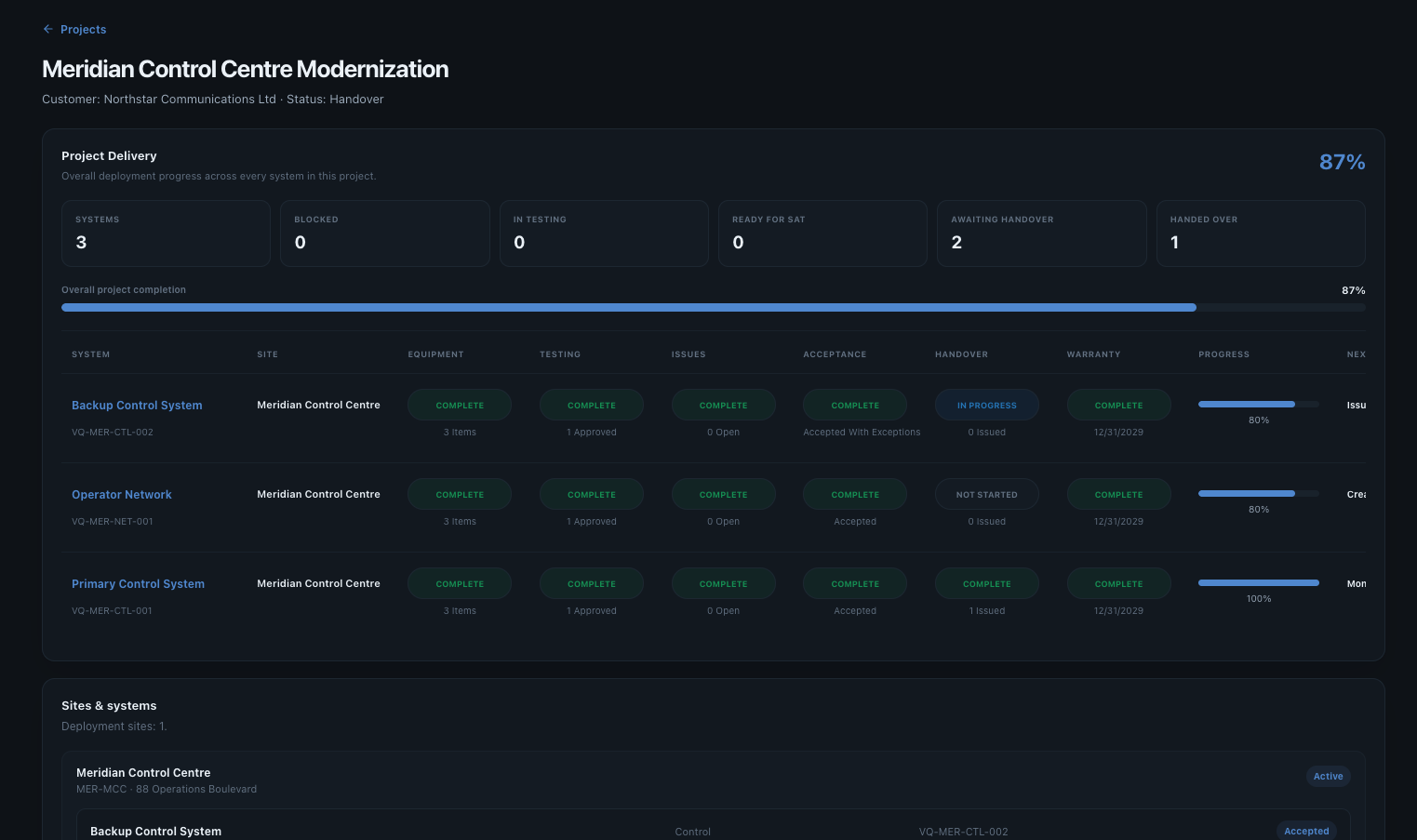The image size is (1417, 840).
Task: Click Primary Control System issues Complete badge
Action: click(724, 583)
